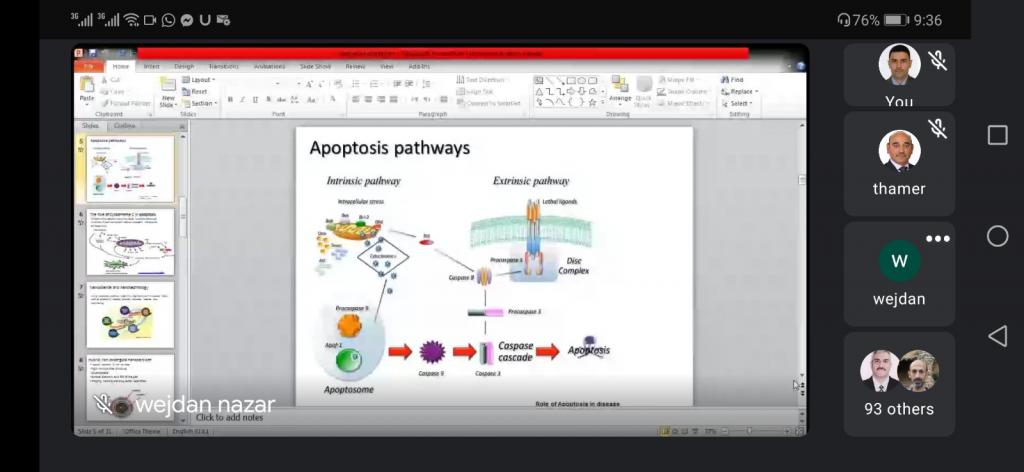
Task: Open the 93 others participant list
Action: [x=899, y=384]
